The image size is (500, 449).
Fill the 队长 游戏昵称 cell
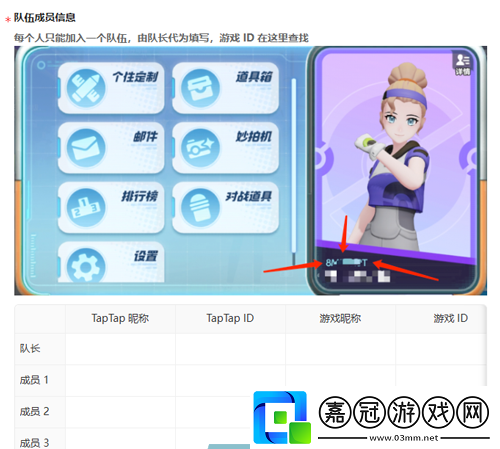(340, 349)
